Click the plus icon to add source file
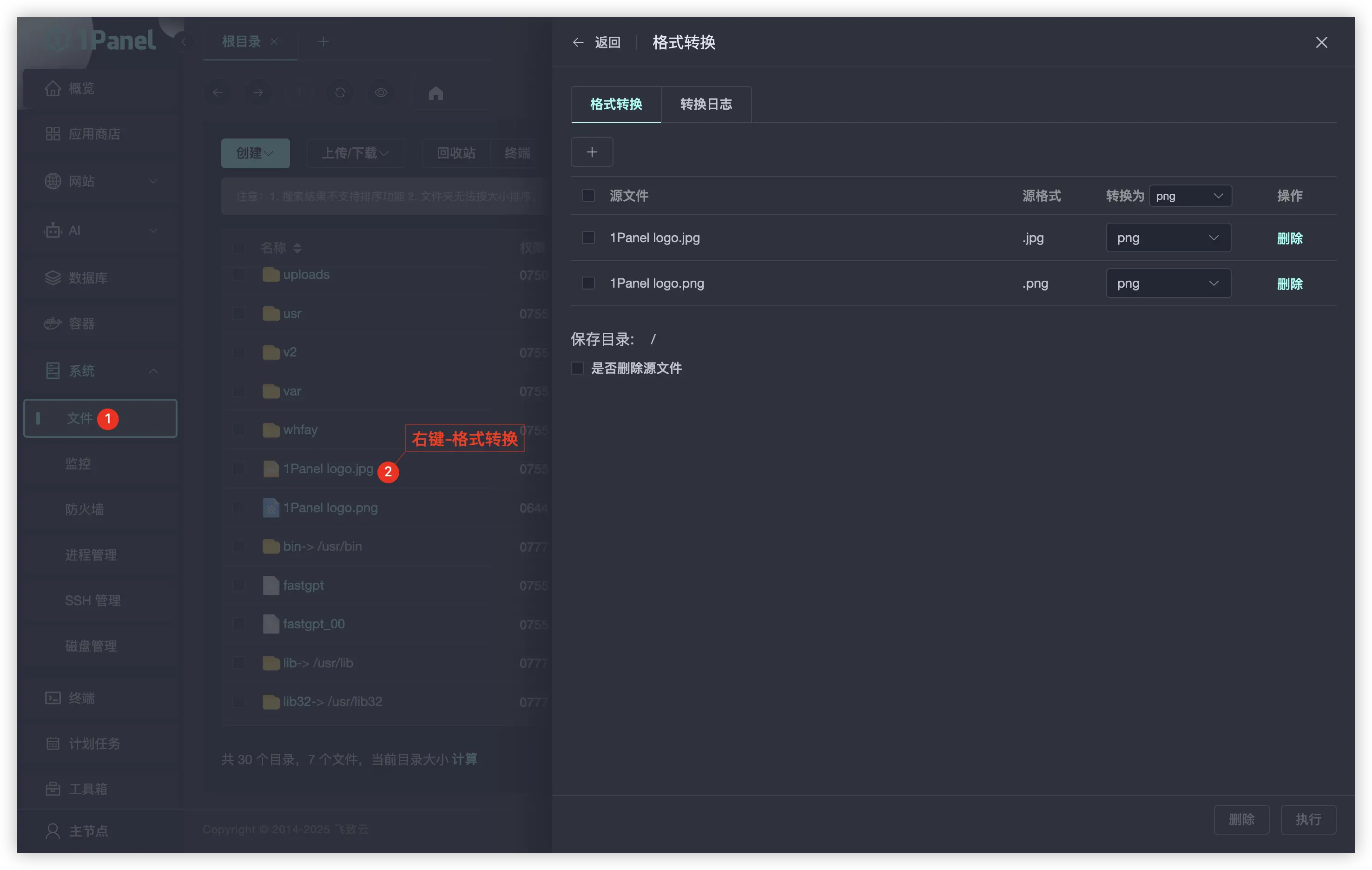The image size is (1372, 870). click(591, 152)
